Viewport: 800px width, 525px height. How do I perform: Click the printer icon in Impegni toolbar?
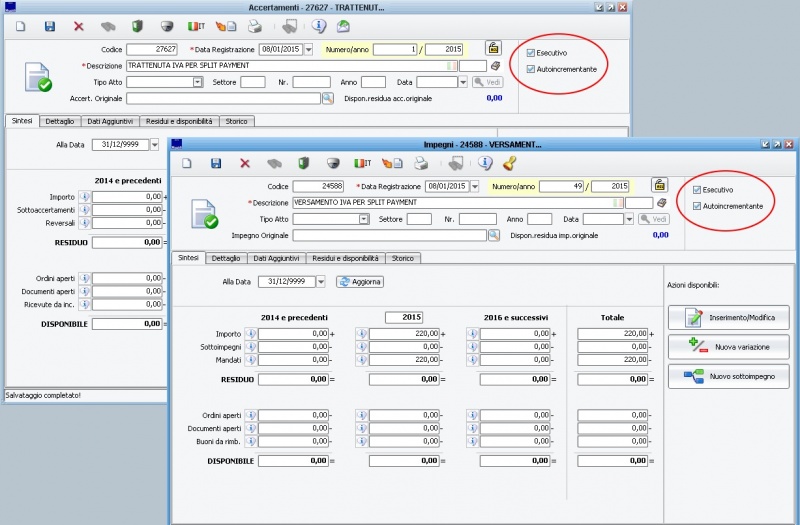(x=422, y=163)
